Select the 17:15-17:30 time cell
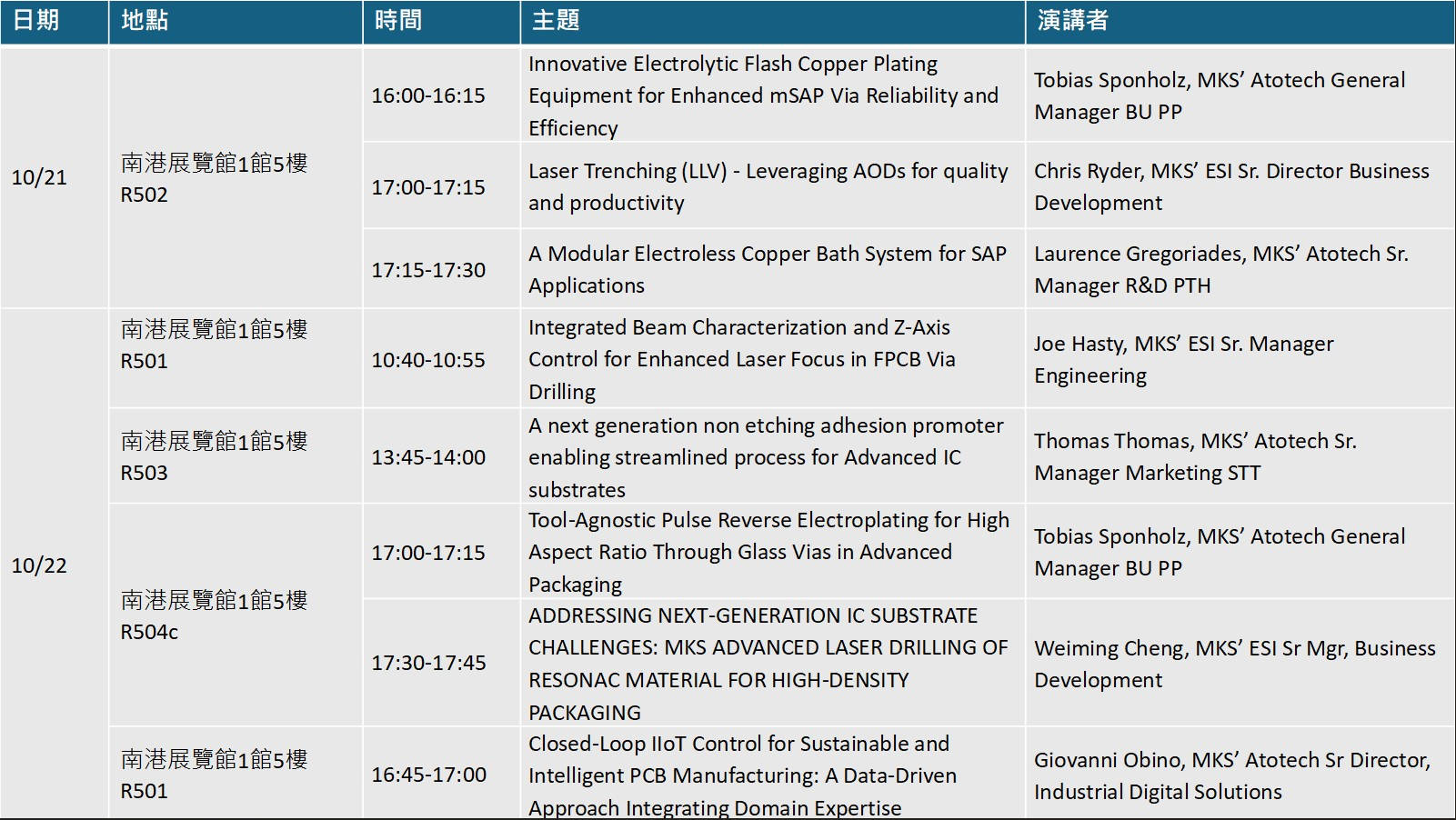Viewport: 1456px width, 820px height. pos(428,270)
